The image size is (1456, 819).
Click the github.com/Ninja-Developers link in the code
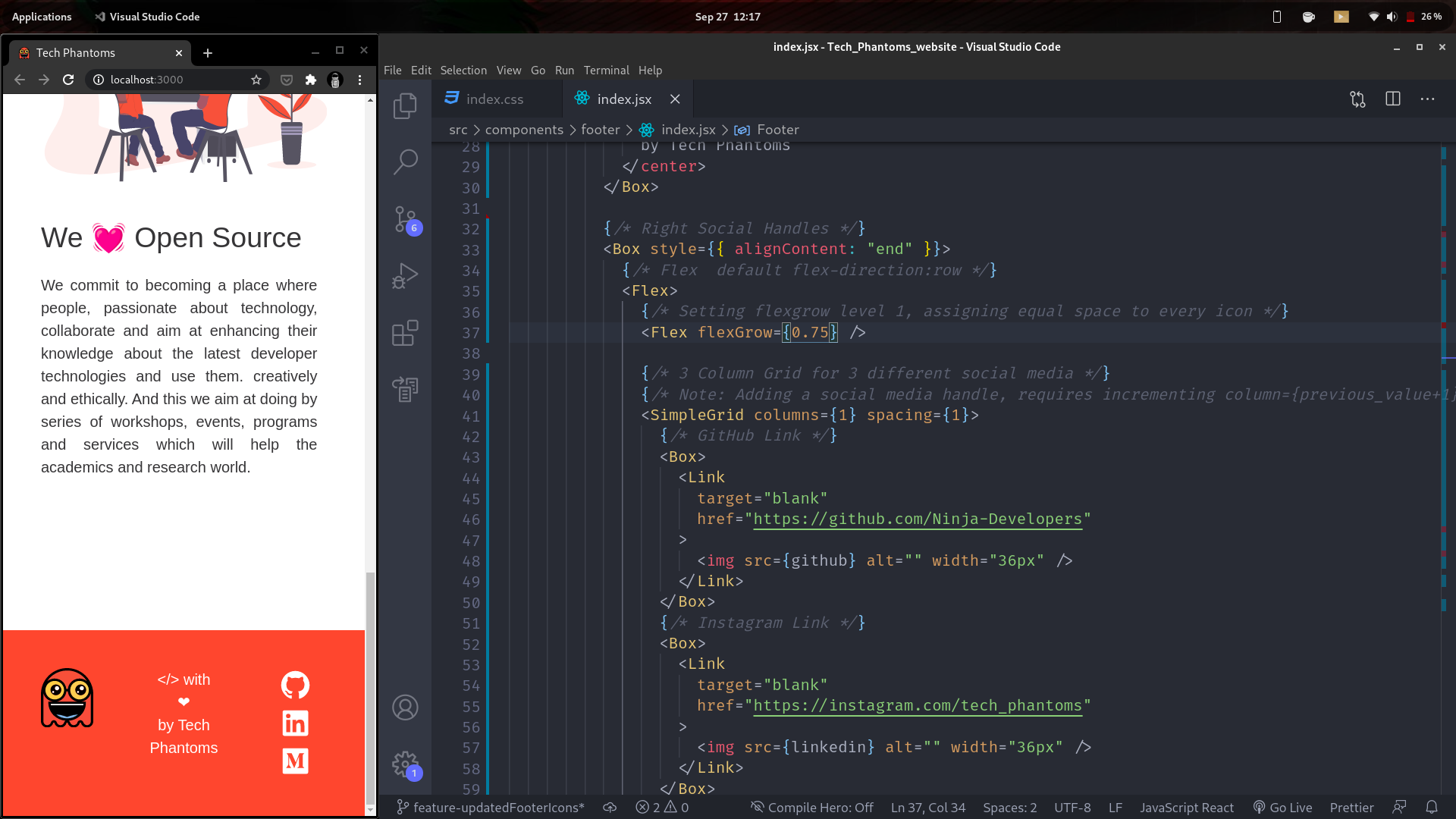click(918, 519)
